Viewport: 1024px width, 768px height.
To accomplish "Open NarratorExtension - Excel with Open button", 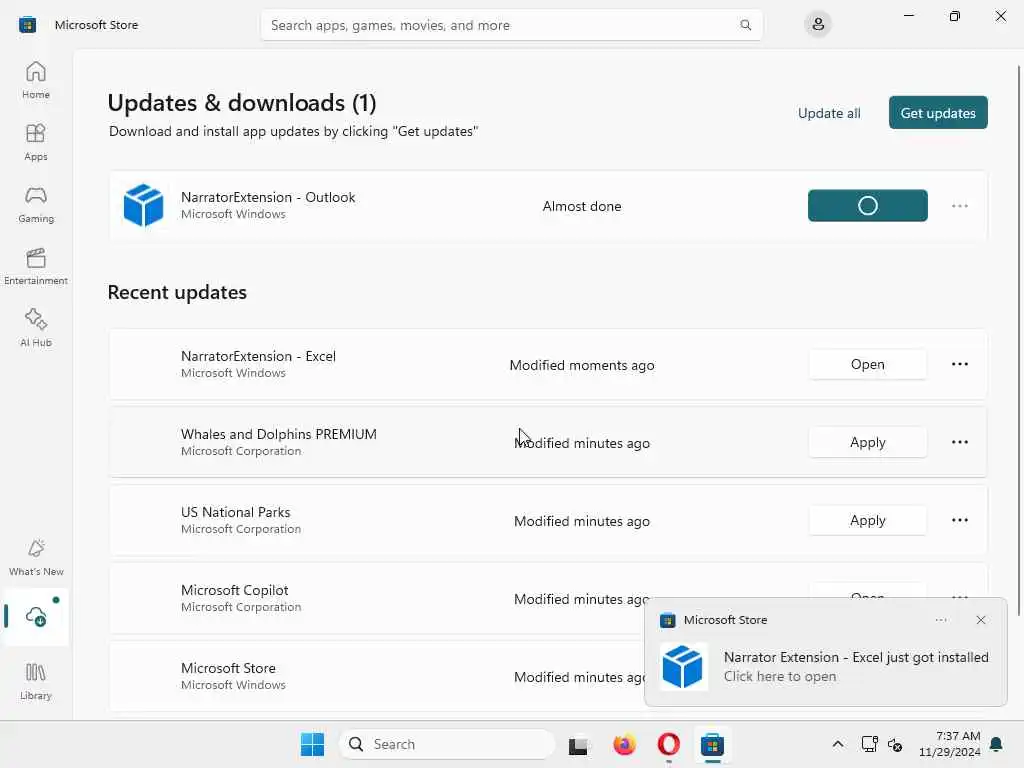I will [x=867, y=364].
